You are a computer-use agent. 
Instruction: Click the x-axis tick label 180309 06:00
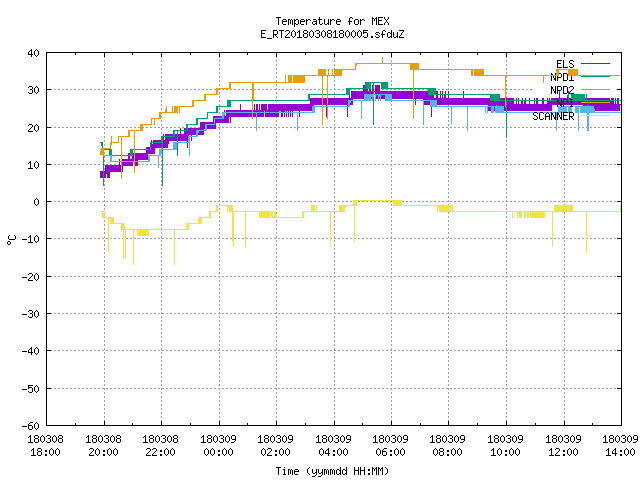click(391, 446)
